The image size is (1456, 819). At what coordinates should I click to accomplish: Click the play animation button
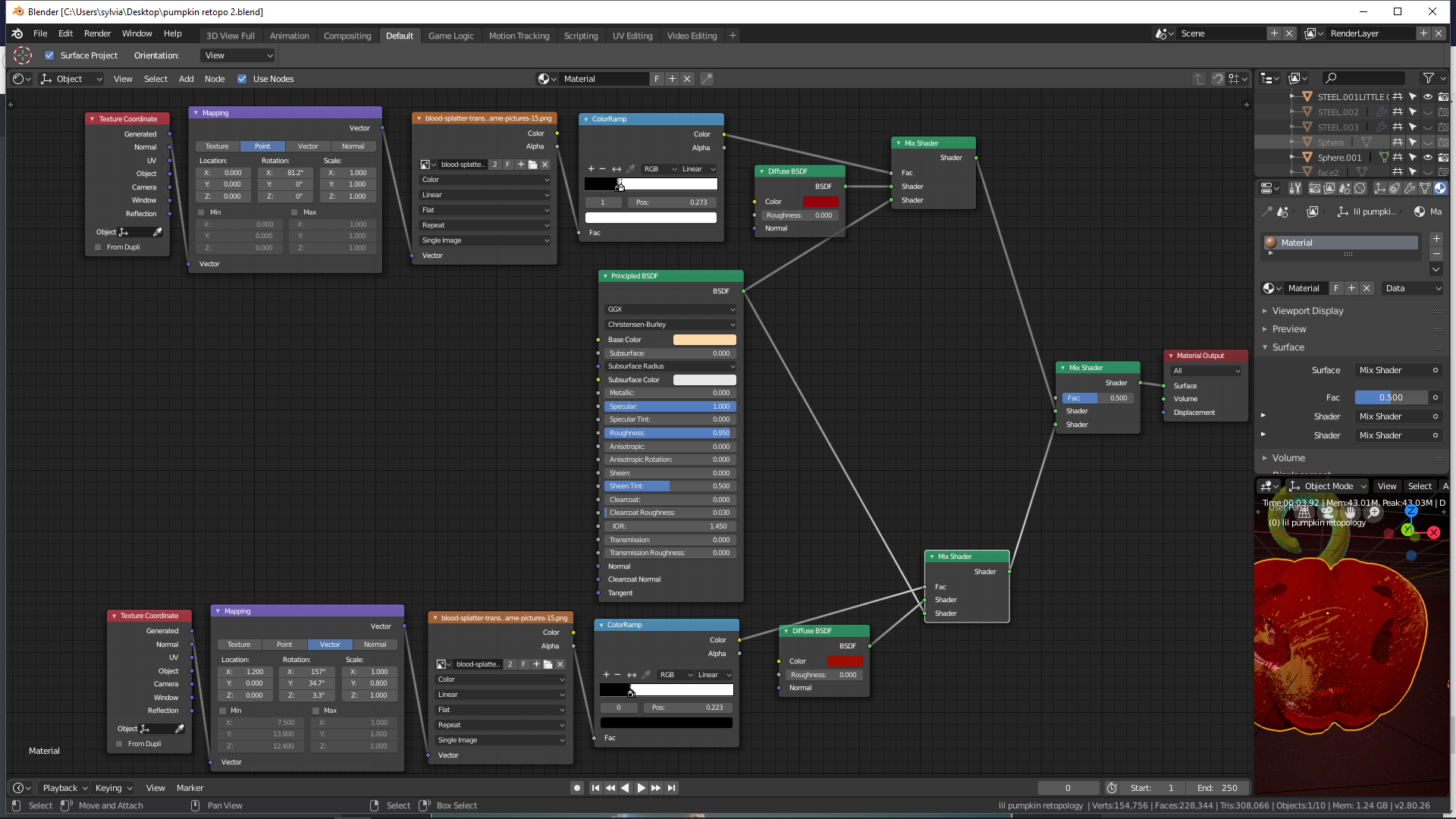click(641, 788)
